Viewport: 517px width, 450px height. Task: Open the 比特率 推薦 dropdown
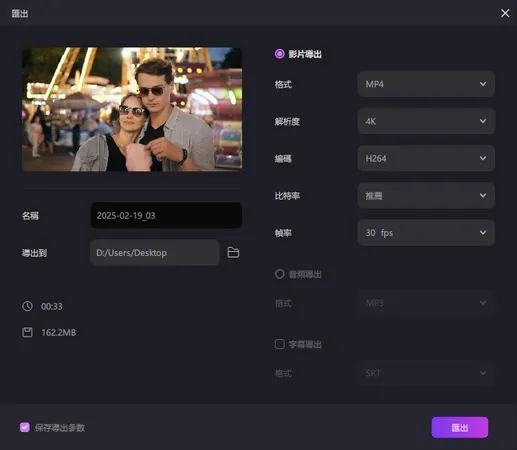click(426, 195)
